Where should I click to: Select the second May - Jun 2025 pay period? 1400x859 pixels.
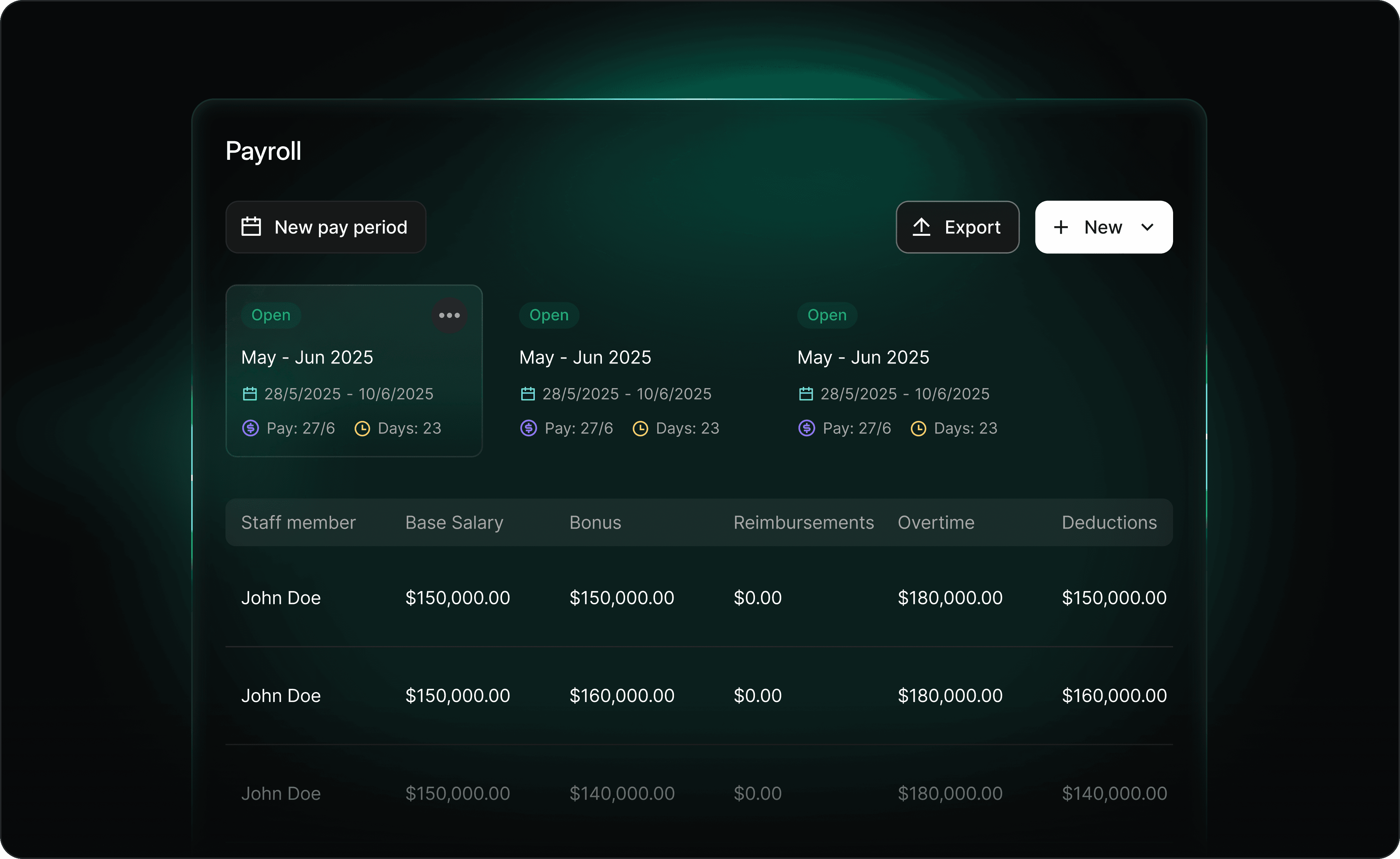pos(619,369)
